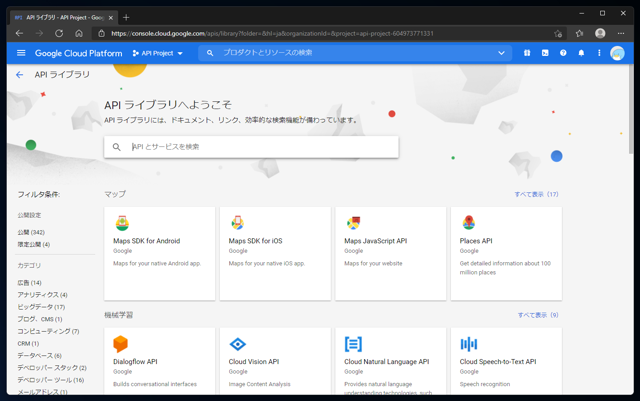Open the browser profile icon
Image resolution: width=640 pixels, height=401 pixels.
coord(600,33)
